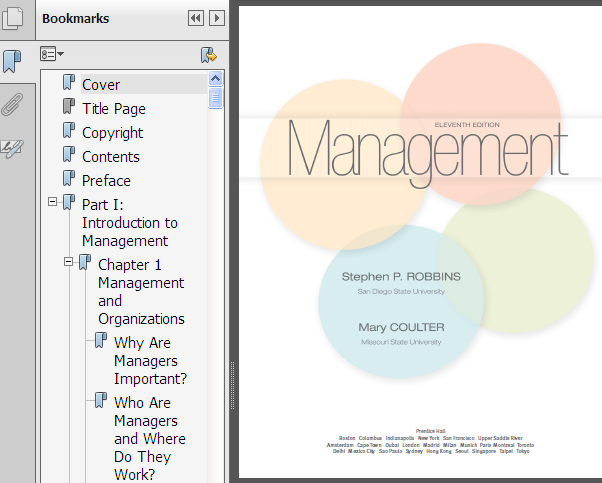Click the ELEVENTH EDITION text
602x483 pixels.
[467, 125]
